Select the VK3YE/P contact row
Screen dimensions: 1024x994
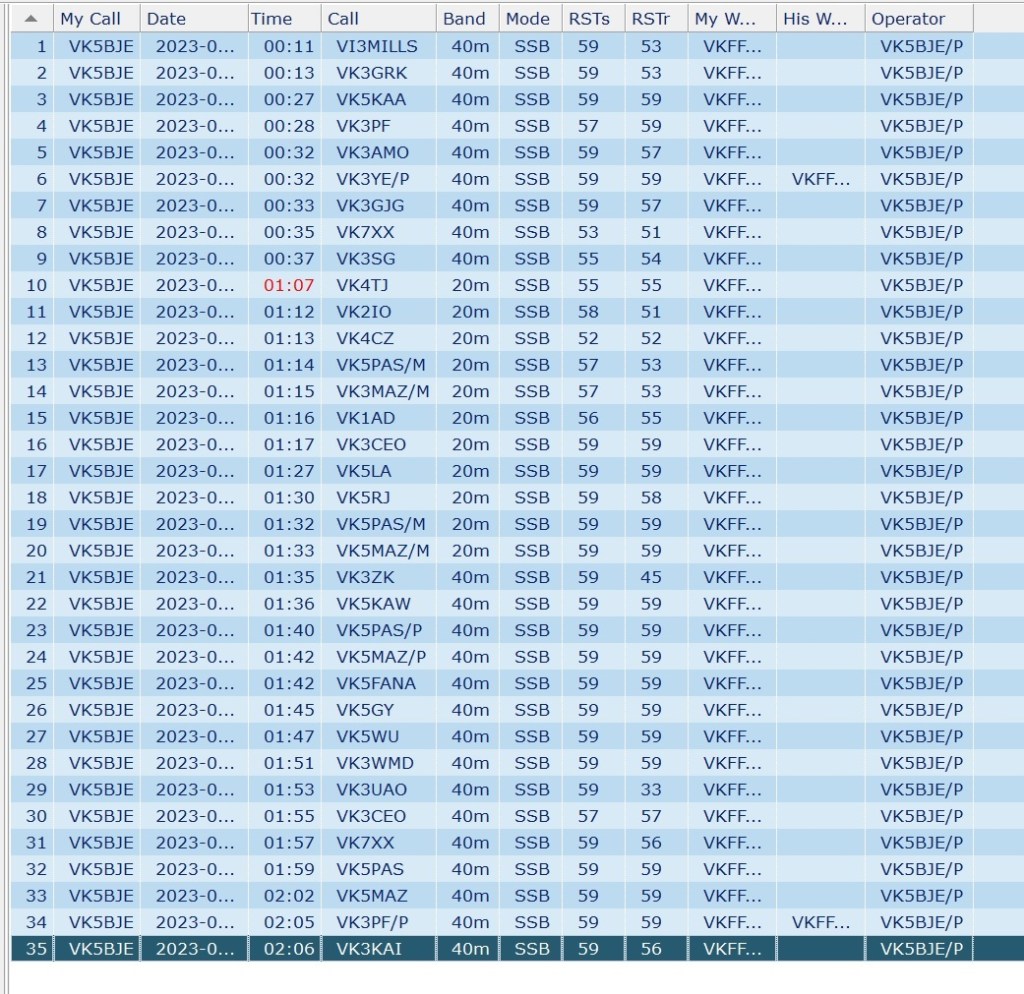click(371, 179)
